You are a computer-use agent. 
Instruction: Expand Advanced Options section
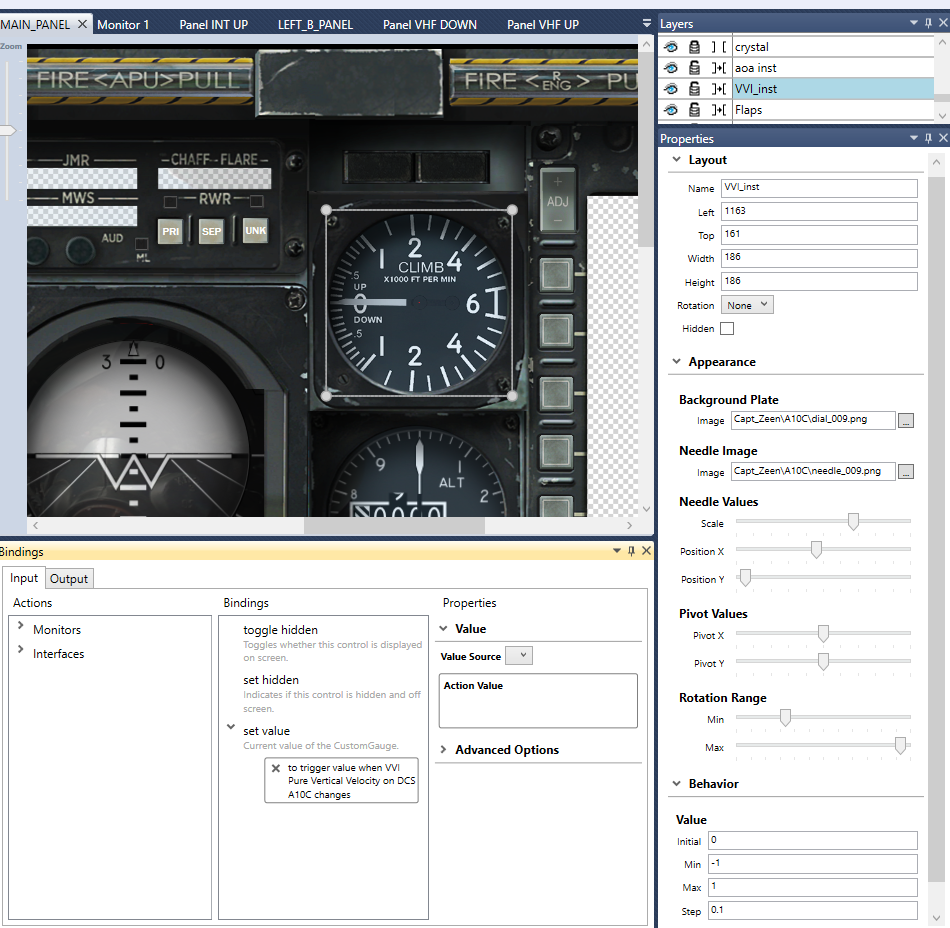click(x=443, y=750)
